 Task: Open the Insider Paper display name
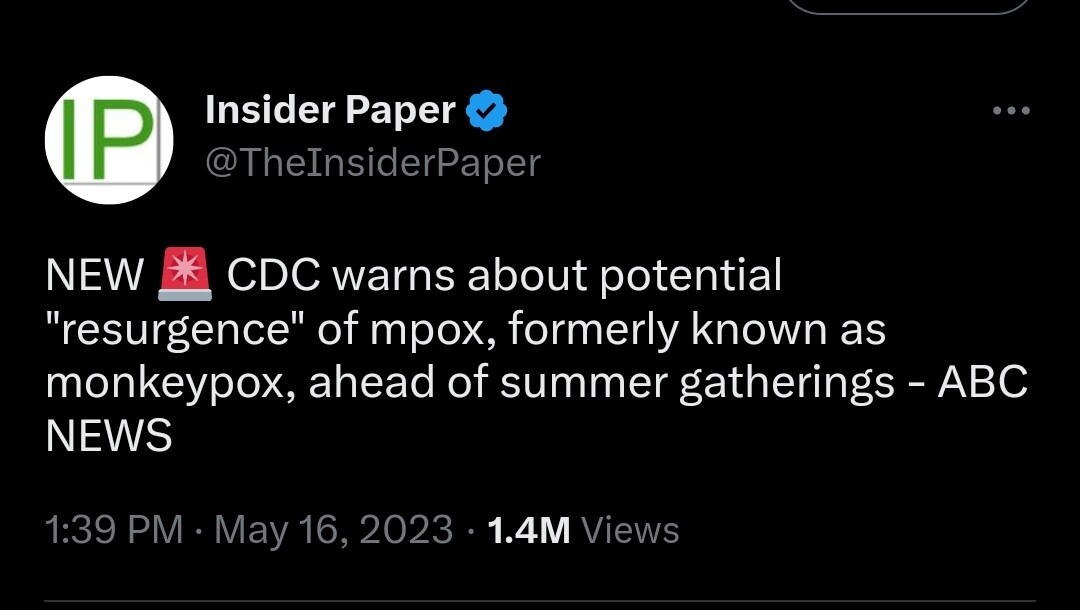click(x=330, y=111)
